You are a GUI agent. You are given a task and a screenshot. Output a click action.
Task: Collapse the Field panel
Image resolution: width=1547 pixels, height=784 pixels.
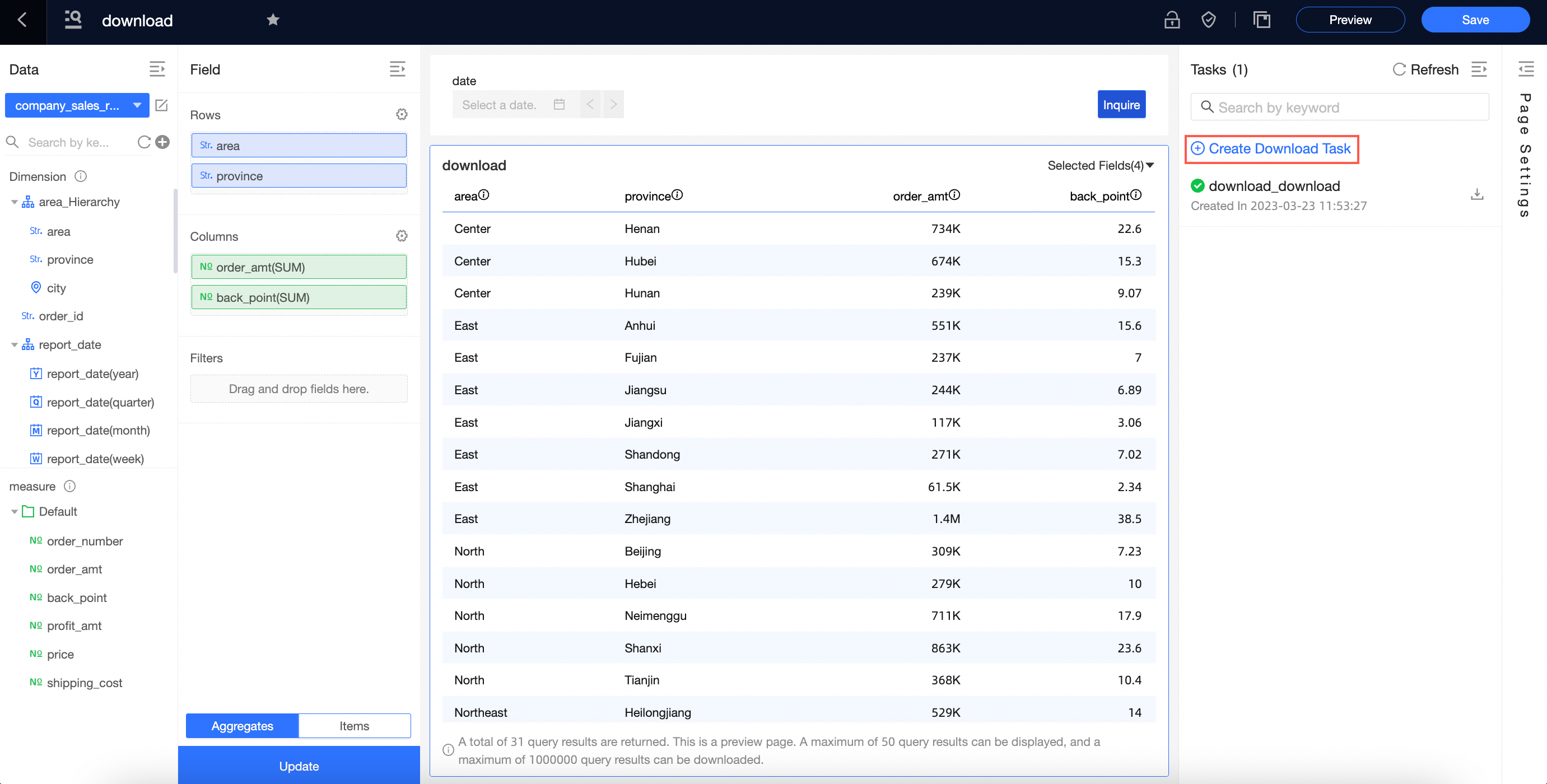click(398, 69)
